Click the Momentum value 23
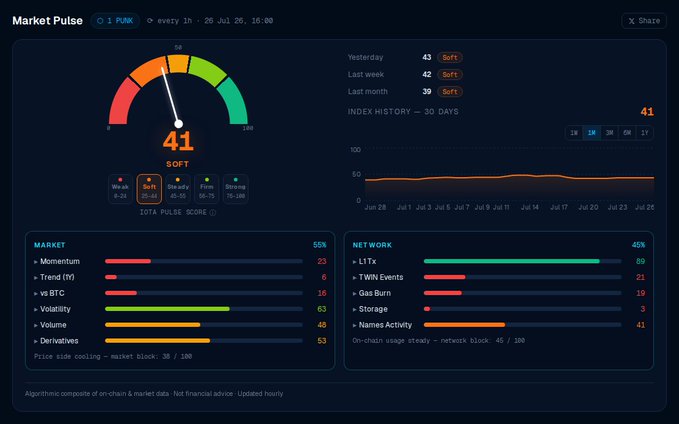The width and height of the screenshot is (679, 424). [322, 262]
